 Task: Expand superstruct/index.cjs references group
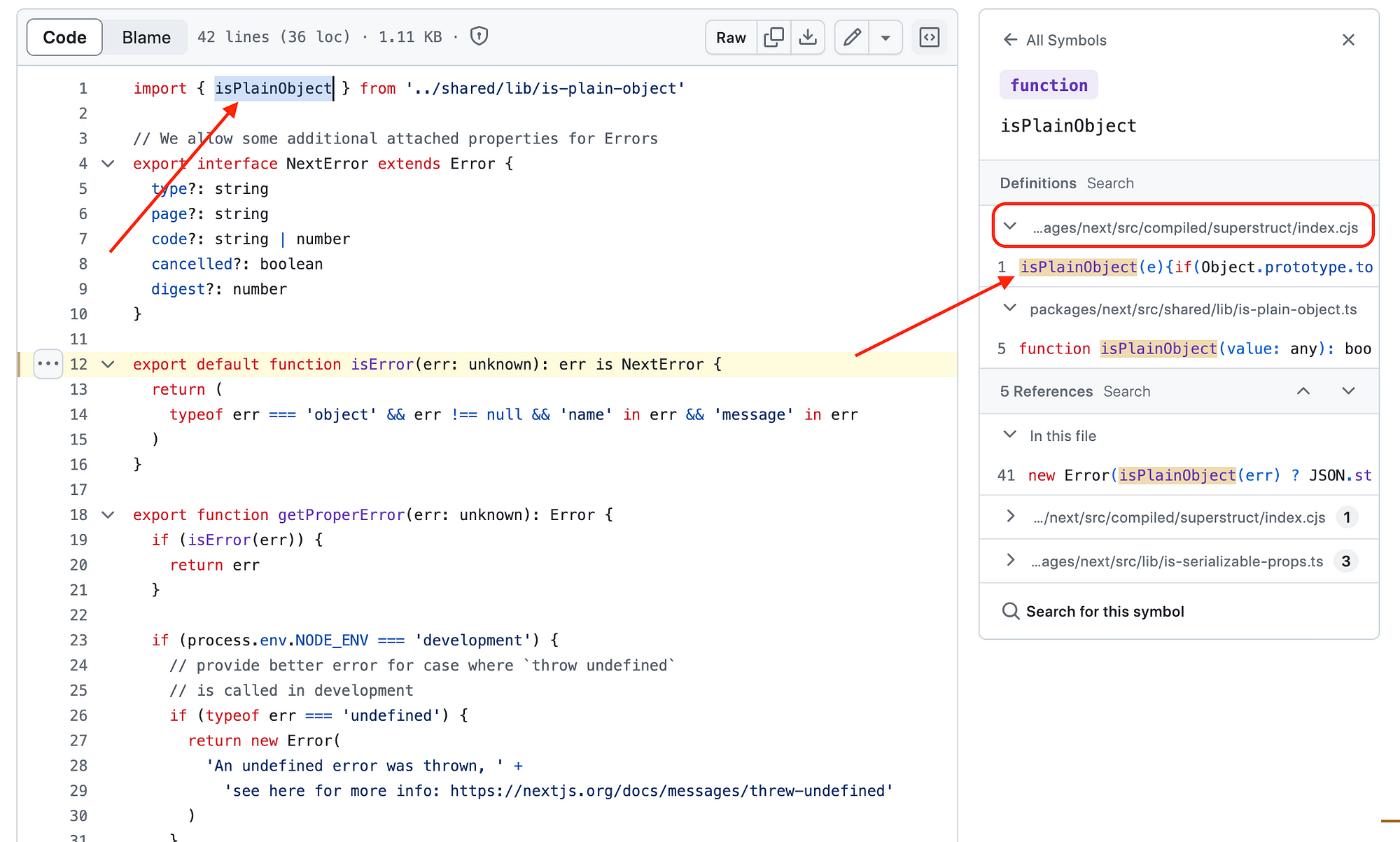click(x=1009, y=517)
